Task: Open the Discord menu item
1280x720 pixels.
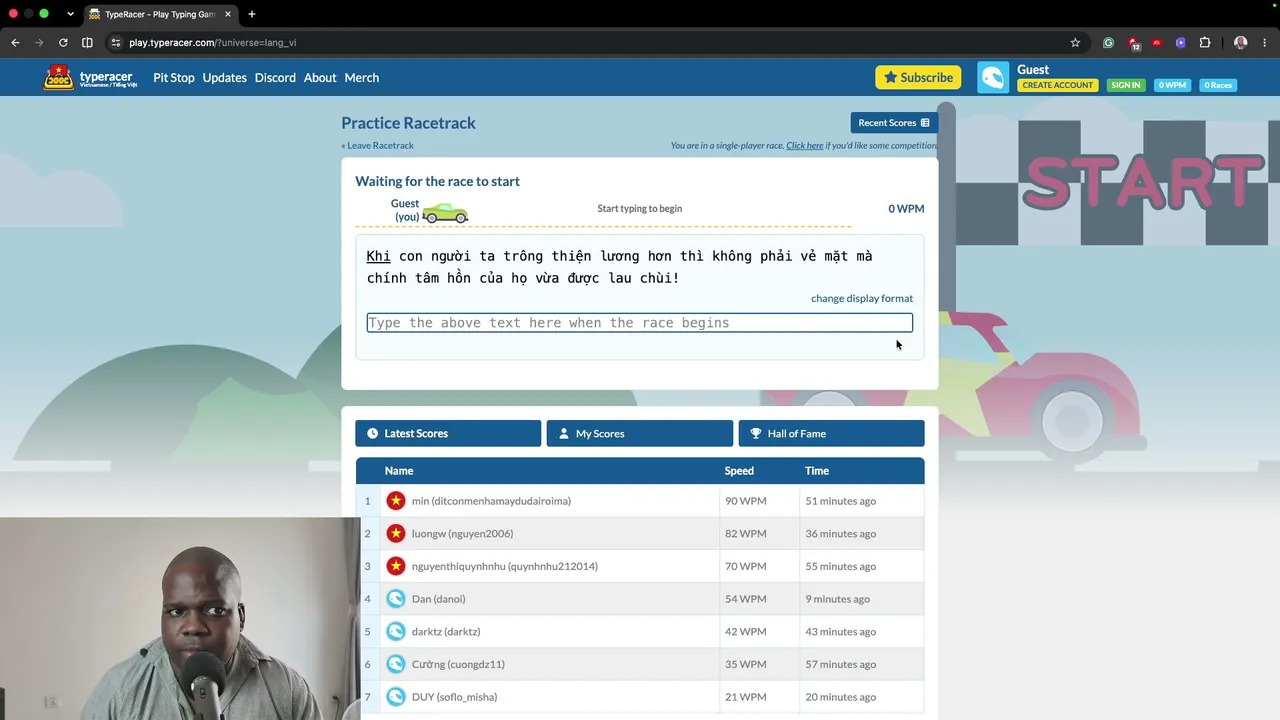Action: (275, 78)
